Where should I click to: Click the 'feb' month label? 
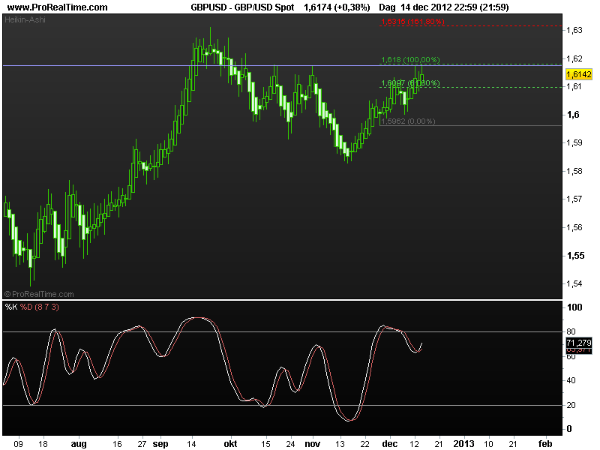[x=545, y=444]
